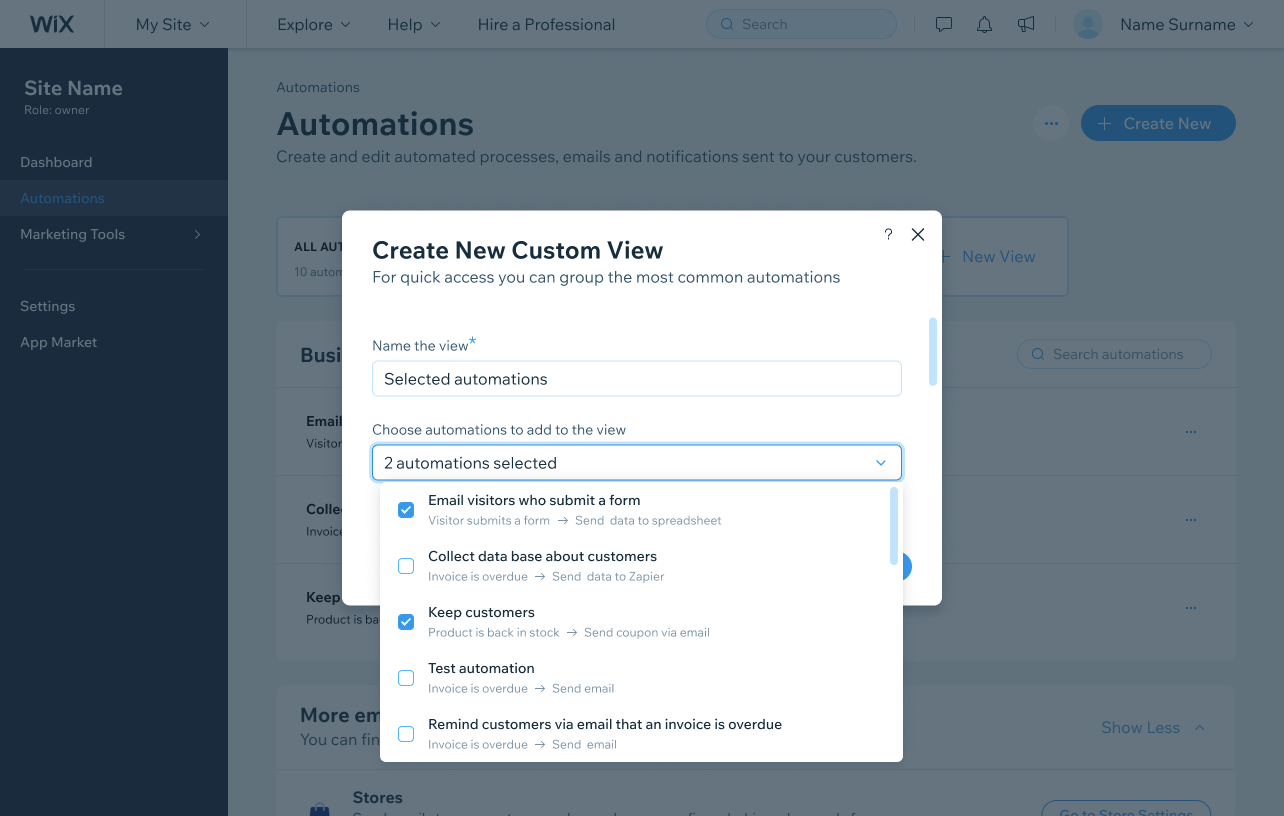The image size is (1284, 816).
Task: Open the Explore dropdown menu
Action: [x=314, y=24]
